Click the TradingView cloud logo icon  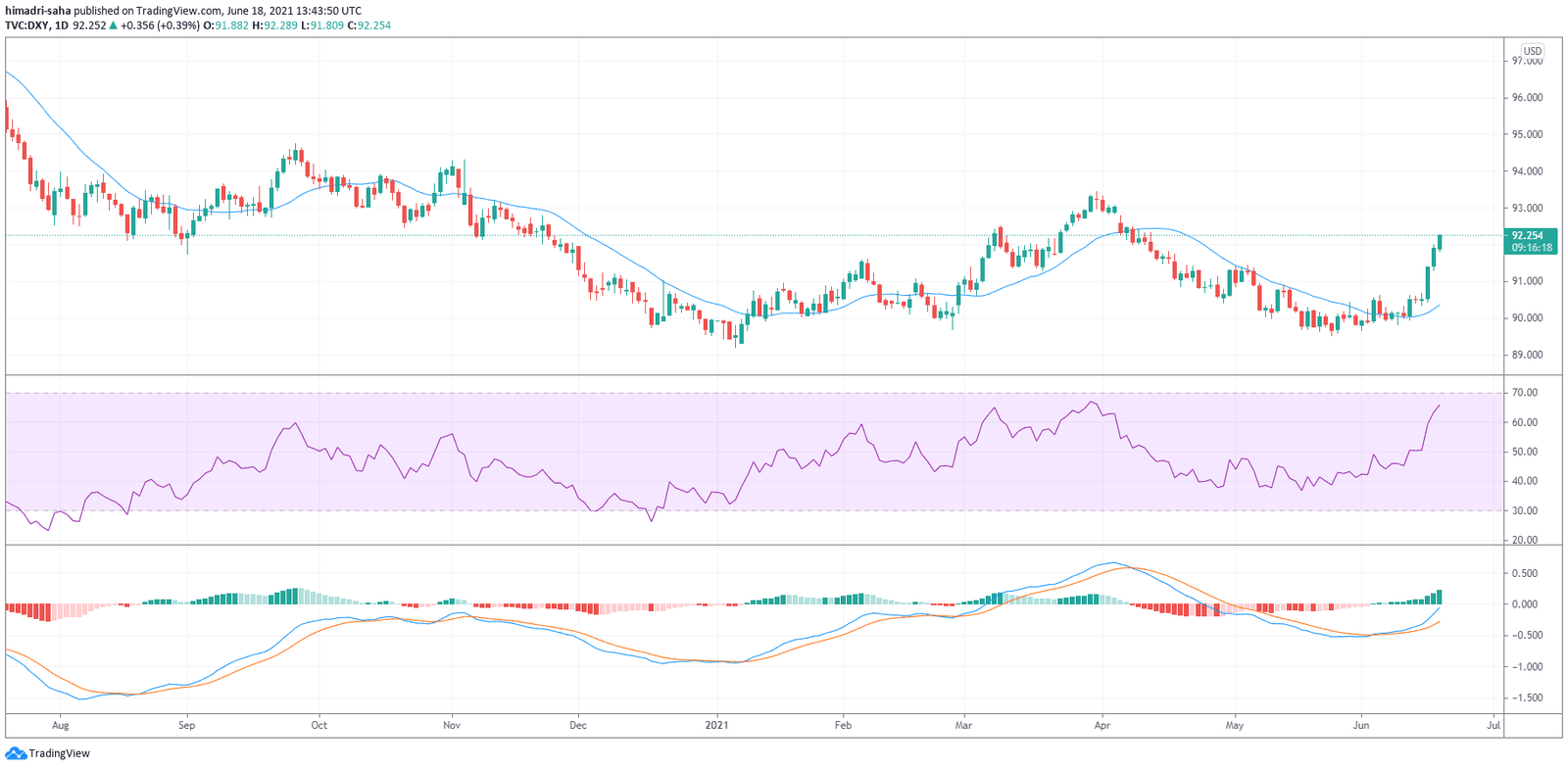(x=15, y=753)
